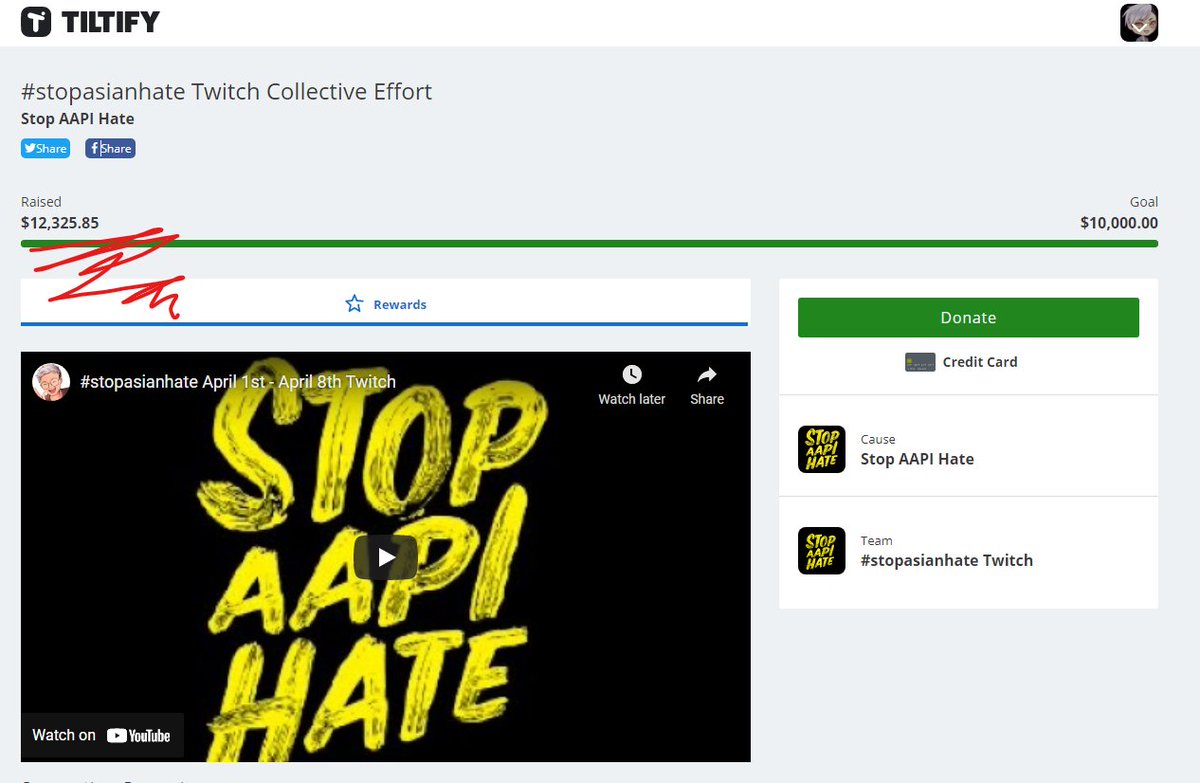This screenshot has width=1200, height=783.
Task: Select the goal amount $10,000.00
Action: pyautogui.click(x=1119, y=223)
